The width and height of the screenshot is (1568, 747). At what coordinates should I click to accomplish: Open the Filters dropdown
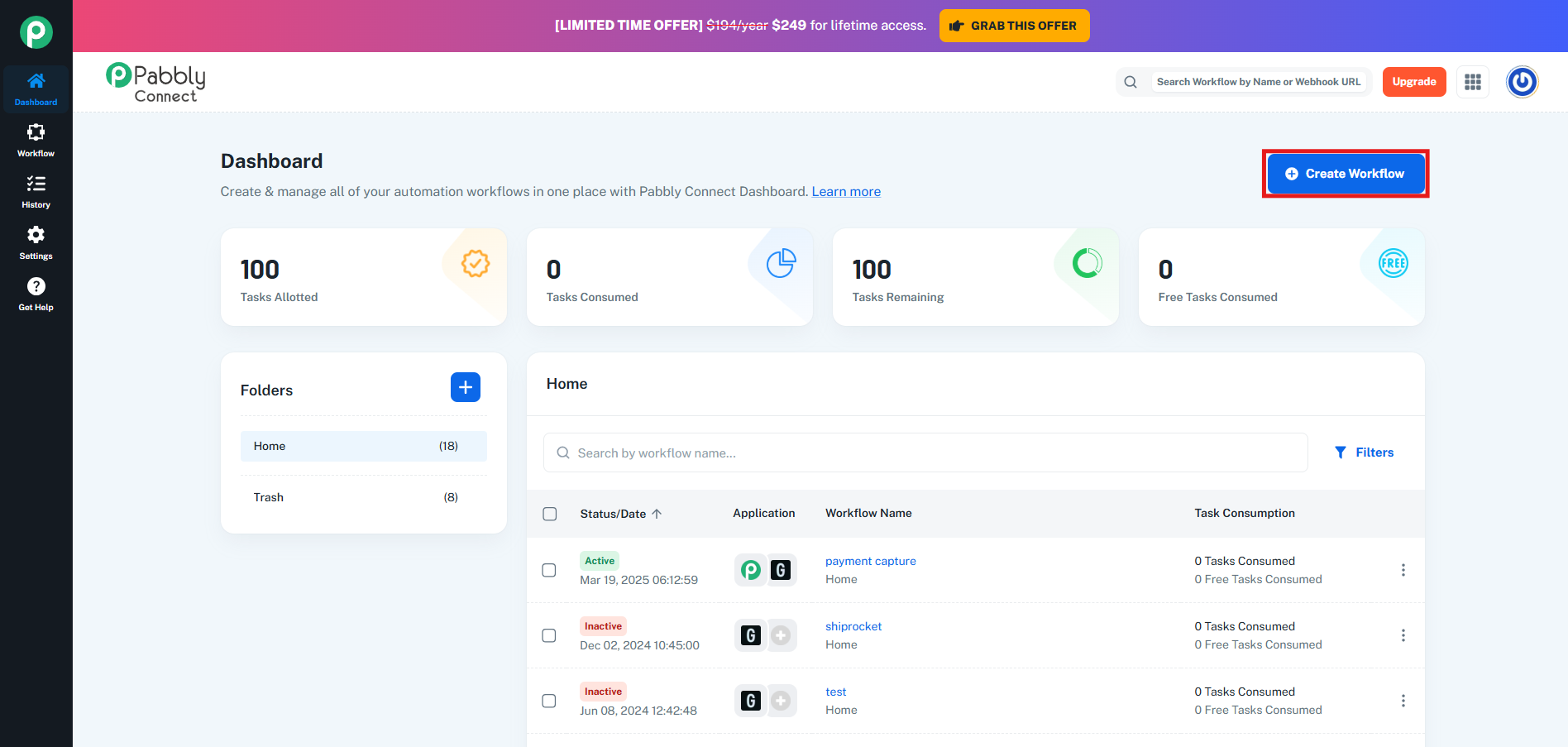[1364, 453]
